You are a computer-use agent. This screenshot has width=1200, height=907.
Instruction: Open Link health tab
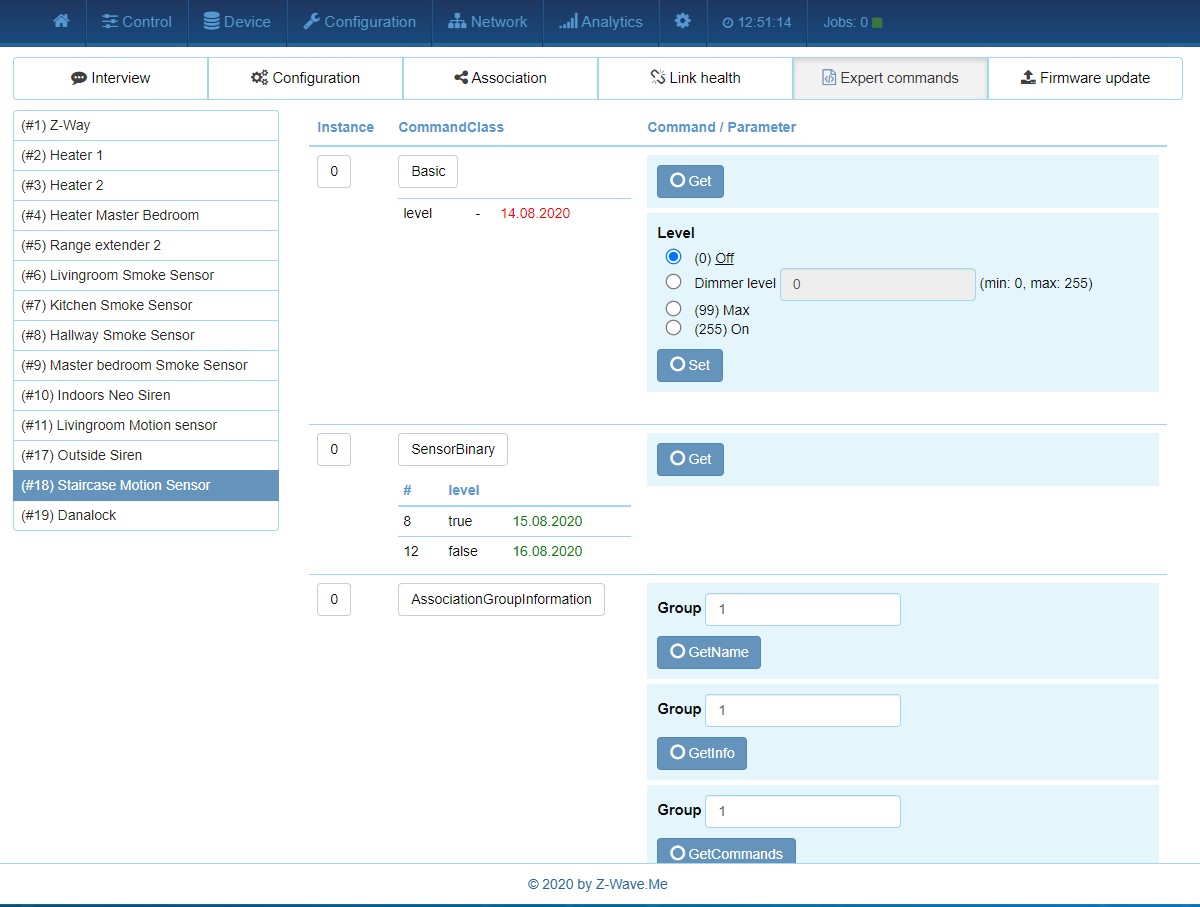tap(695, 78)
